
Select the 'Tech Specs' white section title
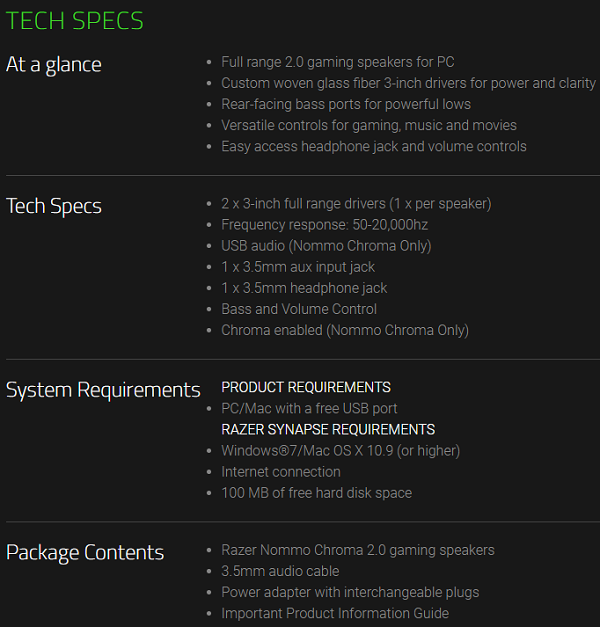pyautogui.click(x=54, y=206)
